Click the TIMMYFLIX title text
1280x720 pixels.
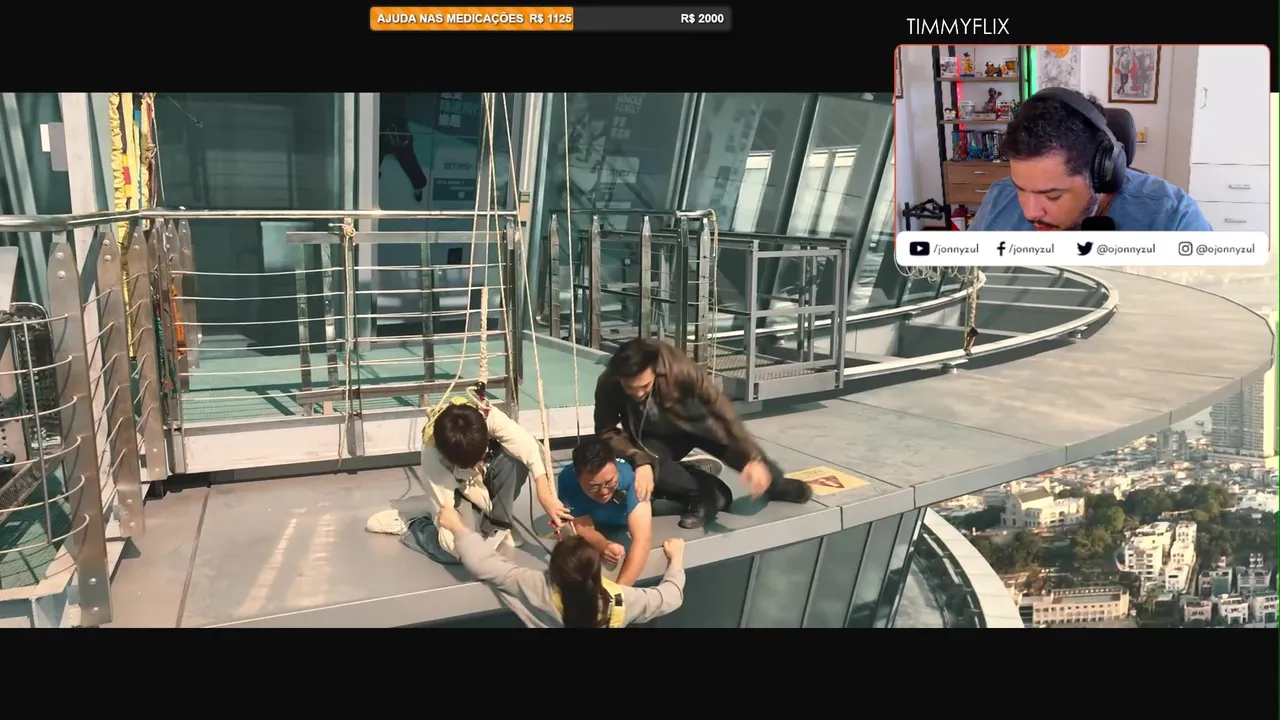(957, 27)
